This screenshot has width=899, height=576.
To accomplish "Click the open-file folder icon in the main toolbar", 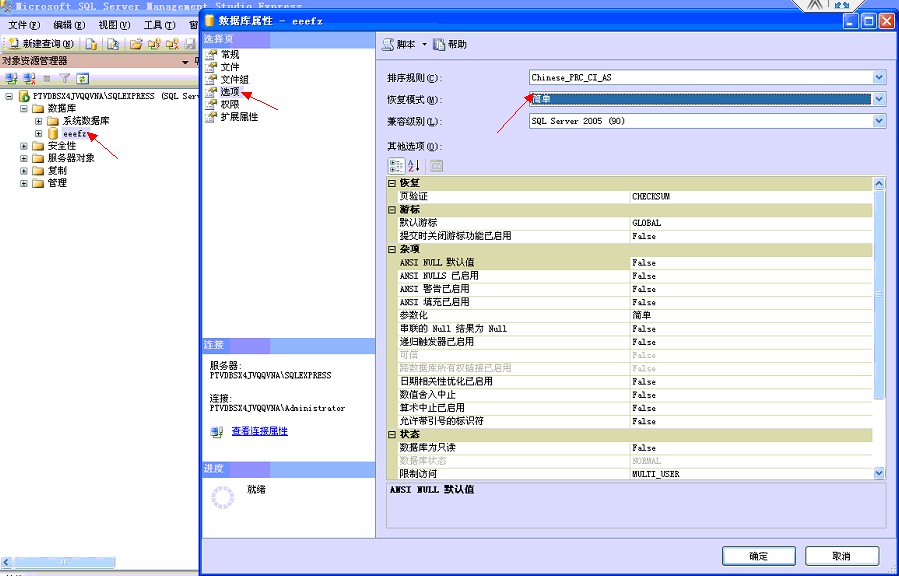I will coord(135,44).
